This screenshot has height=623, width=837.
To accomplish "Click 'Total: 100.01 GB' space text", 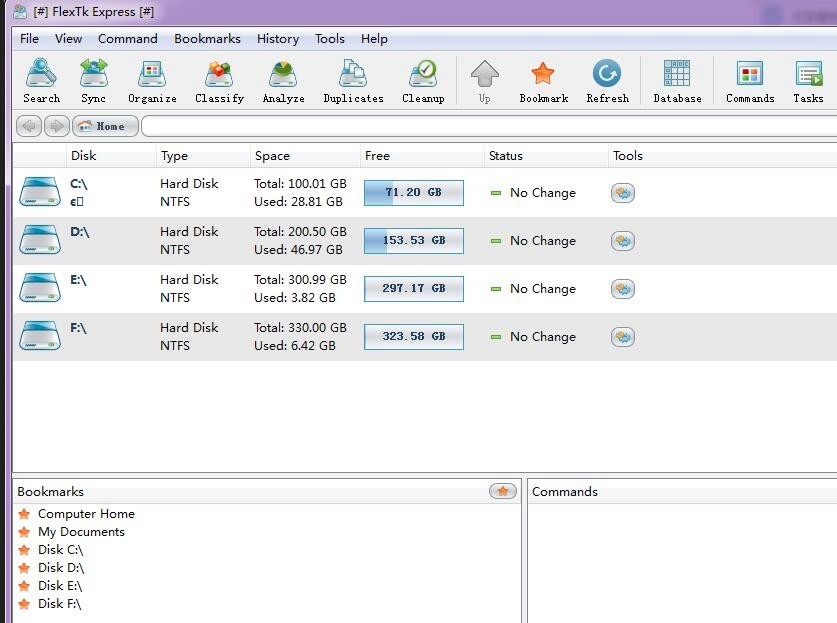I will [x=300, y=184].
